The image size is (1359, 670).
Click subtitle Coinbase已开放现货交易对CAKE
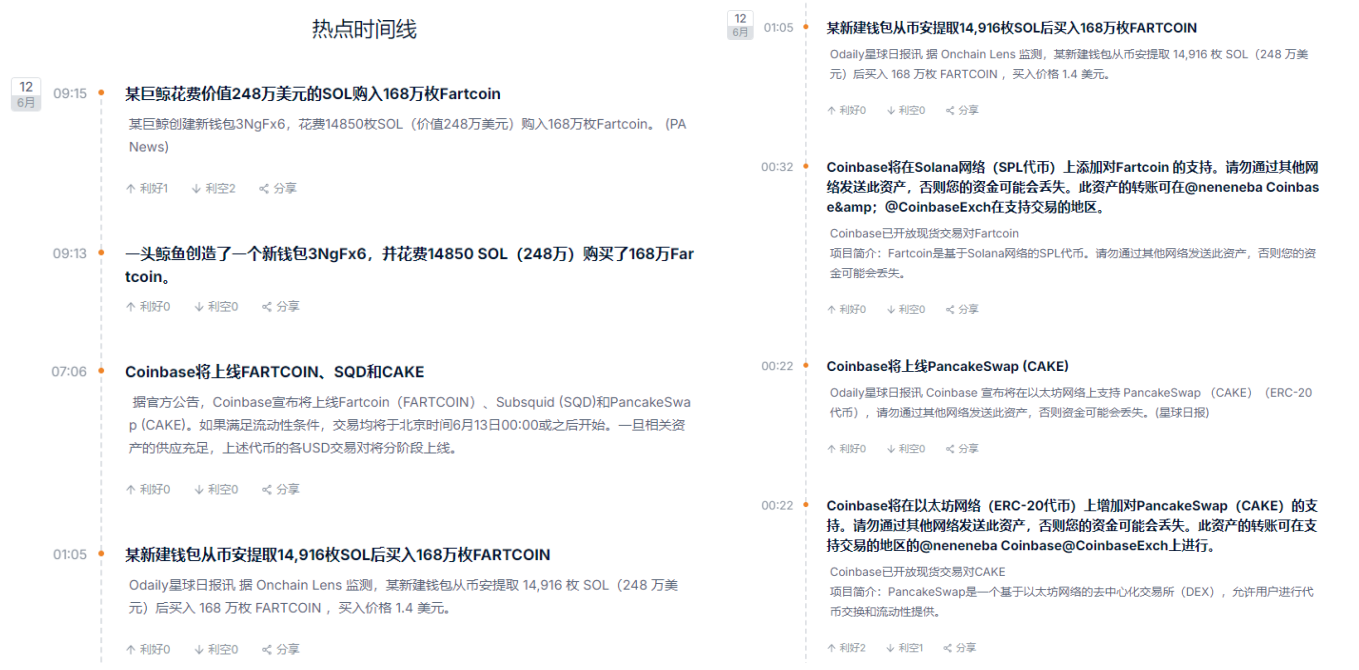click(917, 572)
